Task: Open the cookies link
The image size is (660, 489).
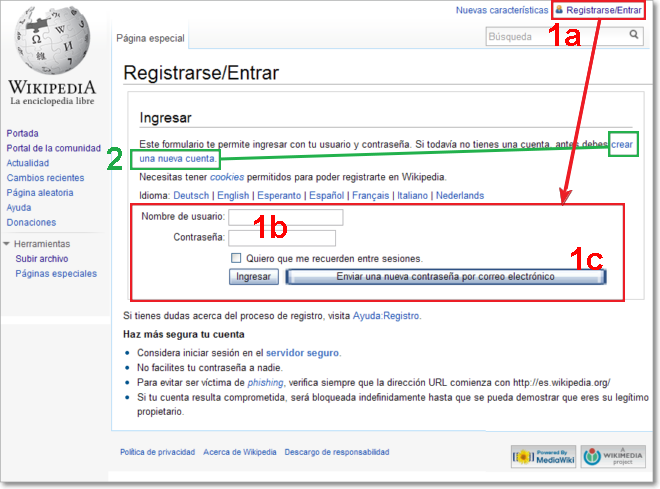Action: click(x=227, y=177)
